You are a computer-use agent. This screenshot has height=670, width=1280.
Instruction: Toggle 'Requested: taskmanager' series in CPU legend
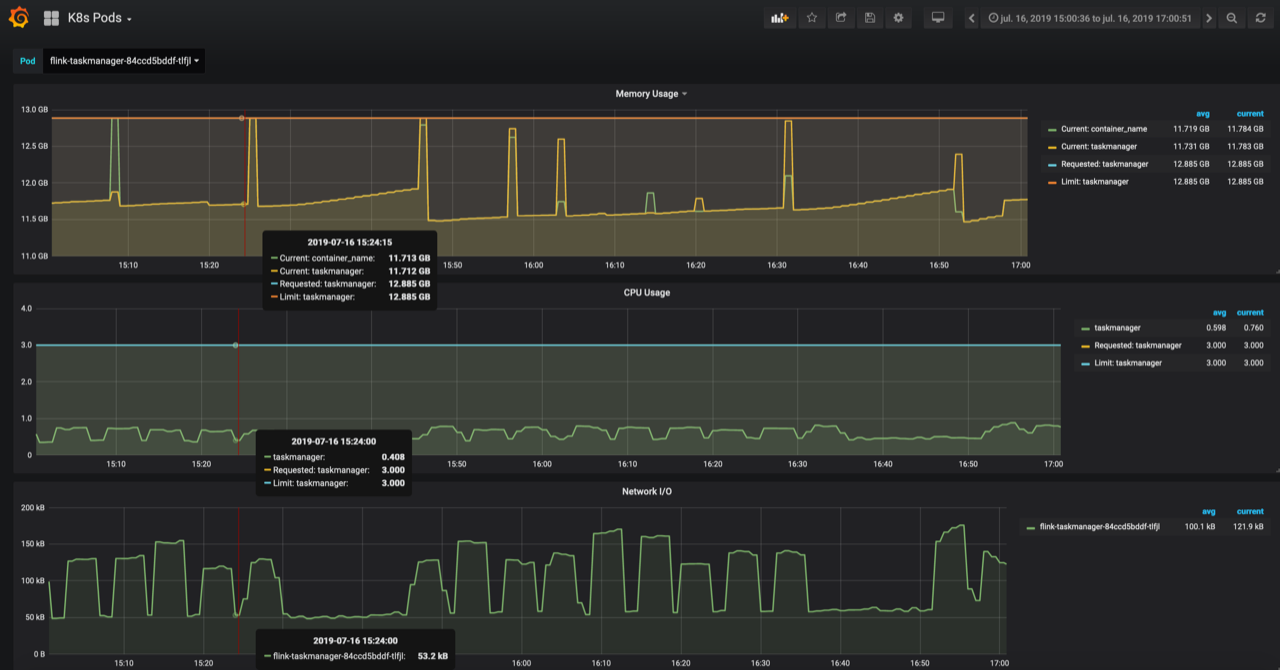[1137, 345]
